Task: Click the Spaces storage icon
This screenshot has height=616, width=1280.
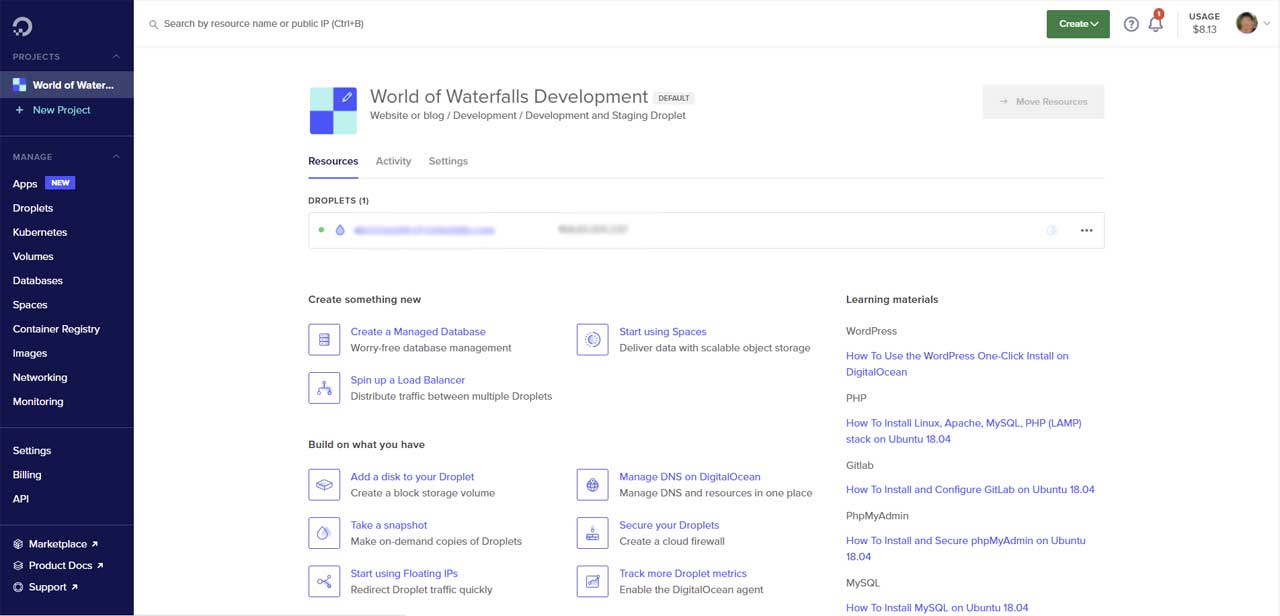Action: coord(593,340)
